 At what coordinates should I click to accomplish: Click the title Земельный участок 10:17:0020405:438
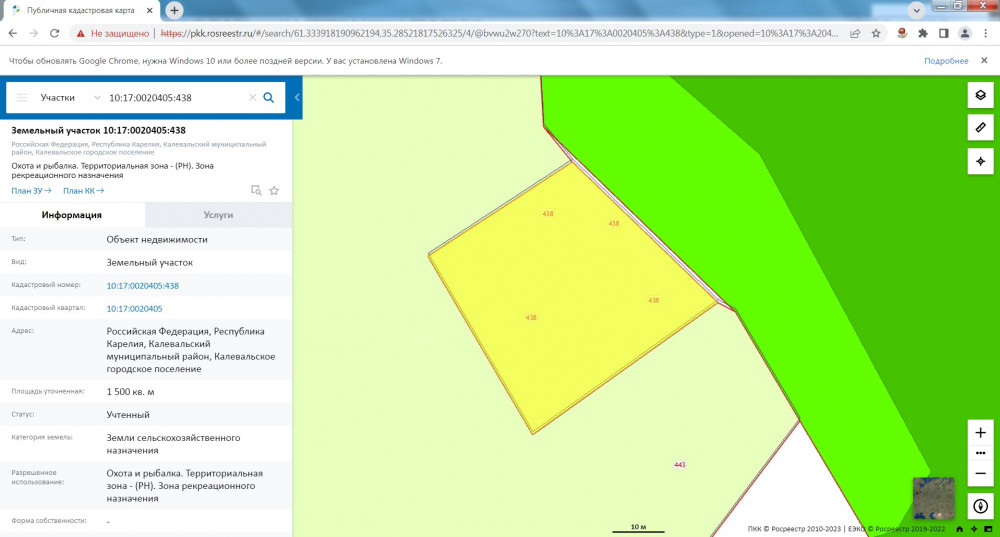pos(98,130)
